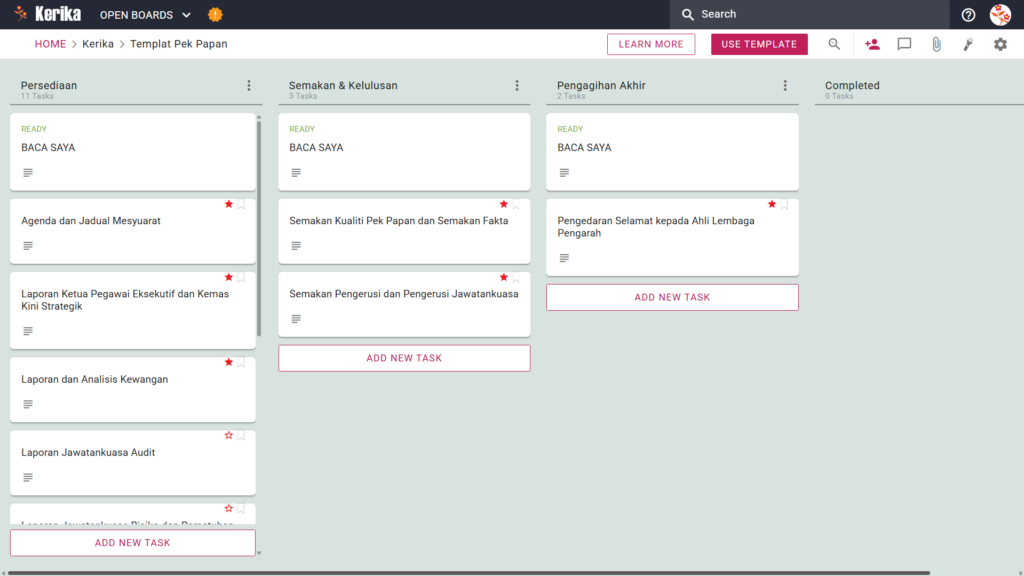Open card Semakan Pengerusi dan Pengerusi Jawatankuasa

coord(404,304)
